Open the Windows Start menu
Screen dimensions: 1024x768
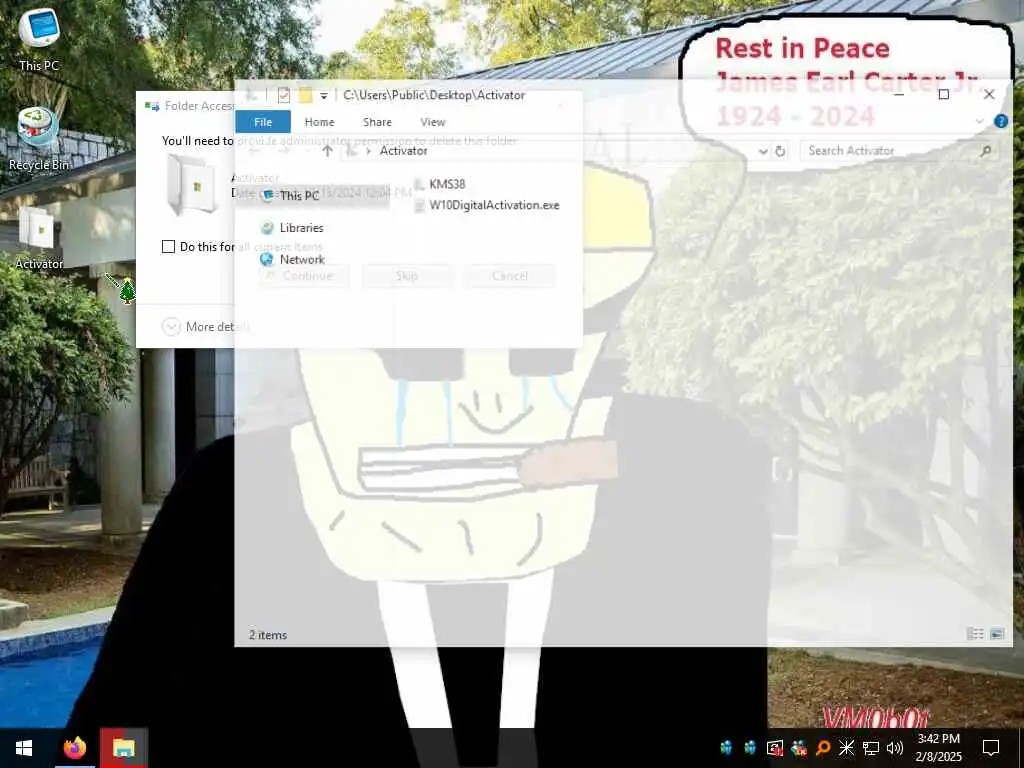[24, 748]
